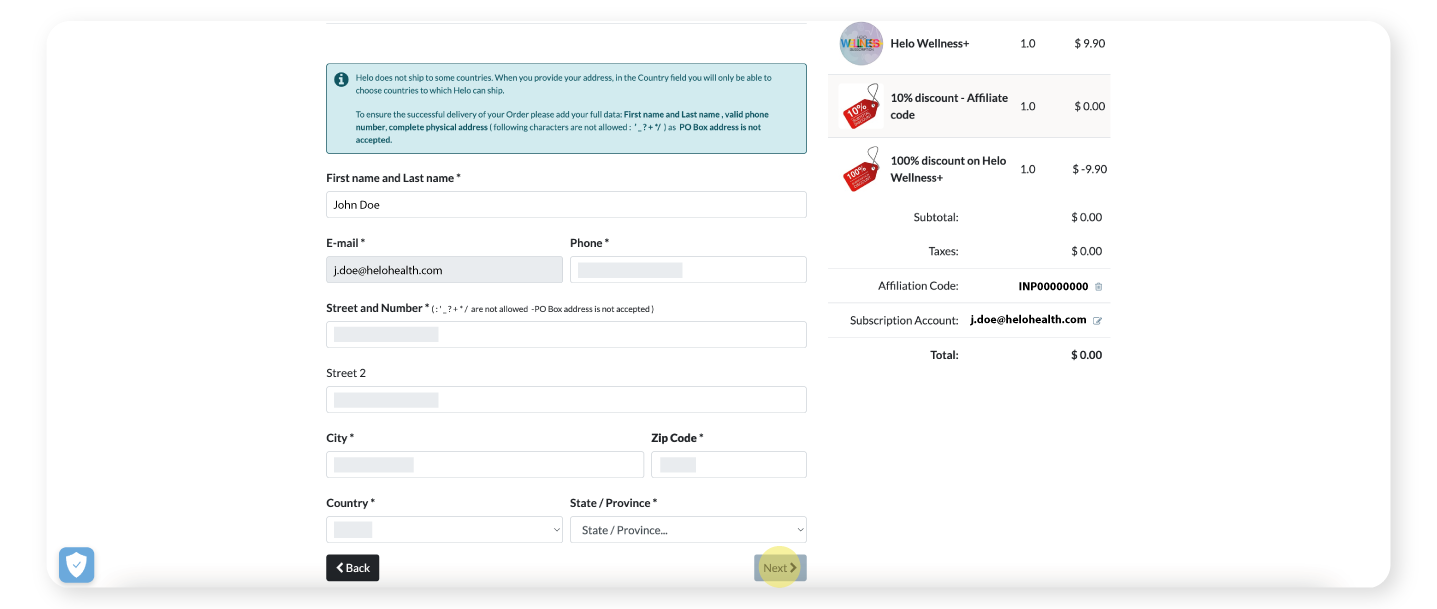Expand the State / Province dropdown
This screenshot has height=609, width=1437.
click(x=688, y=530)
